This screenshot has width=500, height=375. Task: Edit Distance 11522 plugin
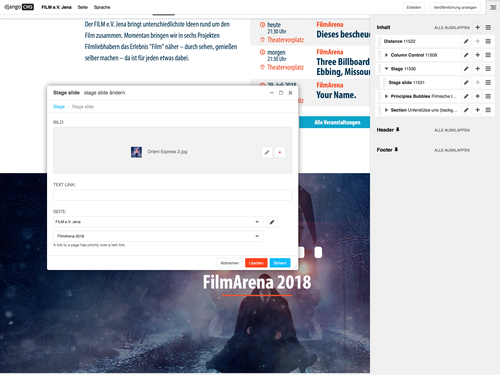point(466,41)
